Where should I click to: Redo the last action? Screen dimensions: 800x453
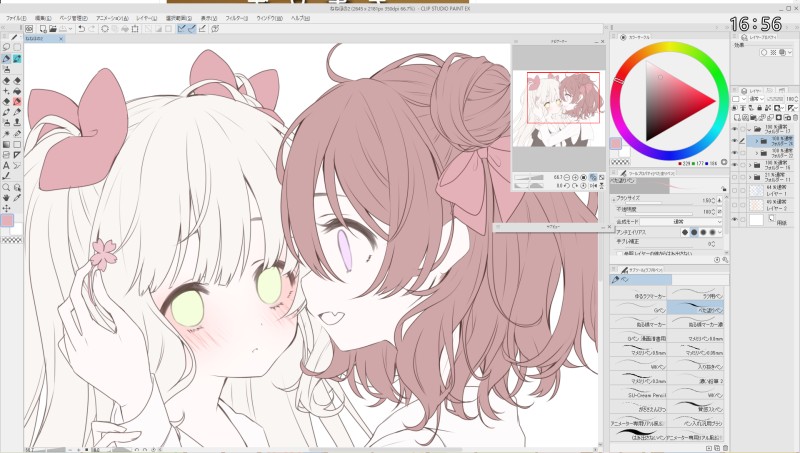[x=92, y=29]
